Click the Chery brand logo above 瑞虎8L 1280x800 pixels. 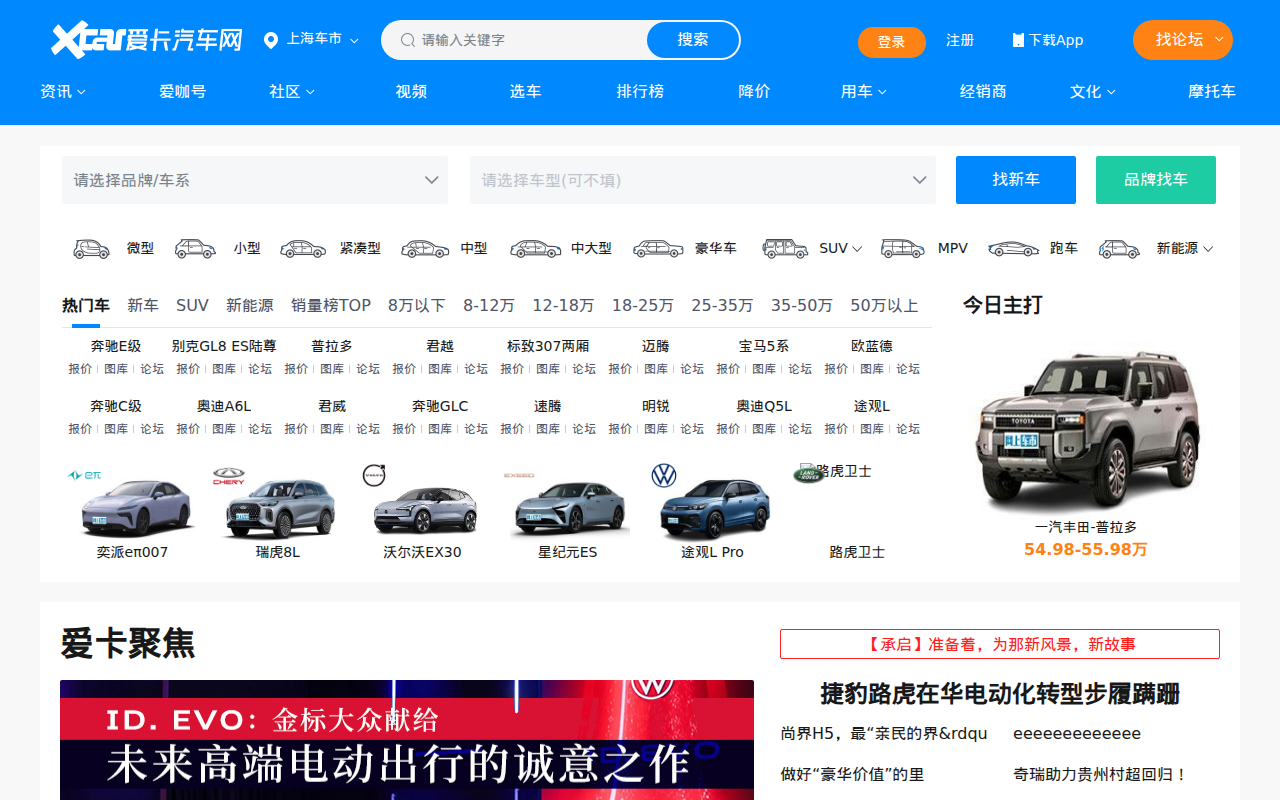point(228,476)
